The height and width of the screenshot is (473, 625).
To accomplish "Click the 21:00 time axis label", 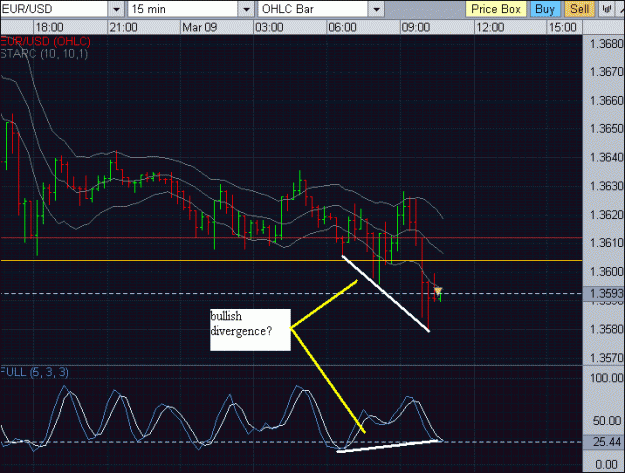I will pos(124,27).
